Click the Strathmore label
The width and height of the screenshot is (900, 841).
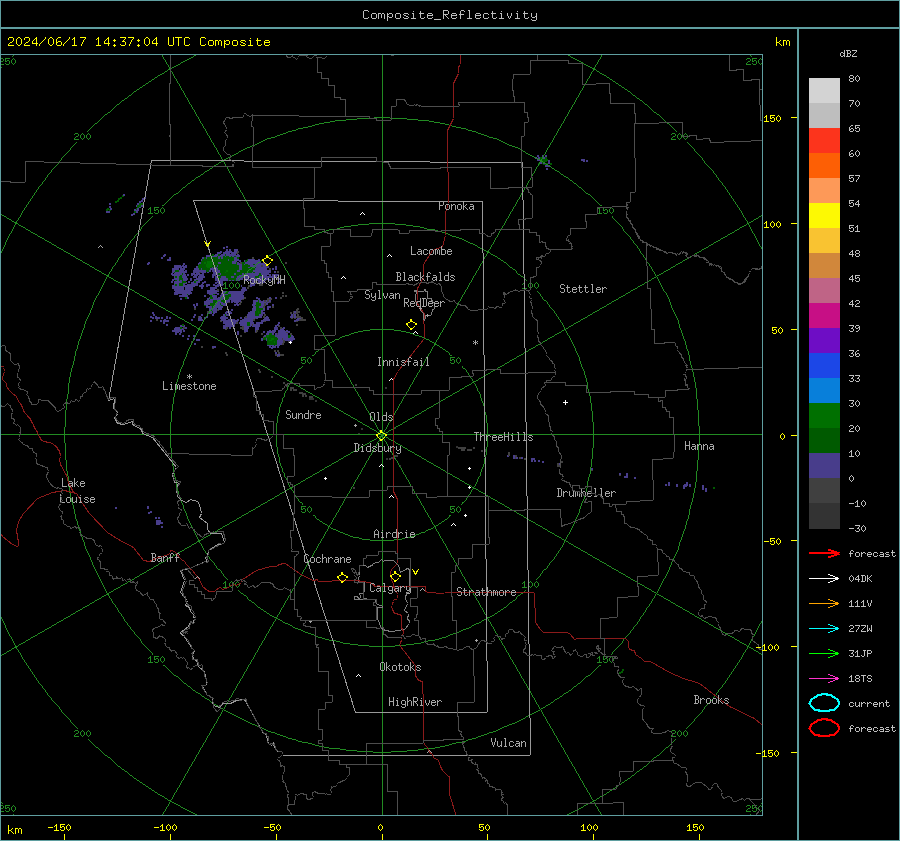(486, 592)
